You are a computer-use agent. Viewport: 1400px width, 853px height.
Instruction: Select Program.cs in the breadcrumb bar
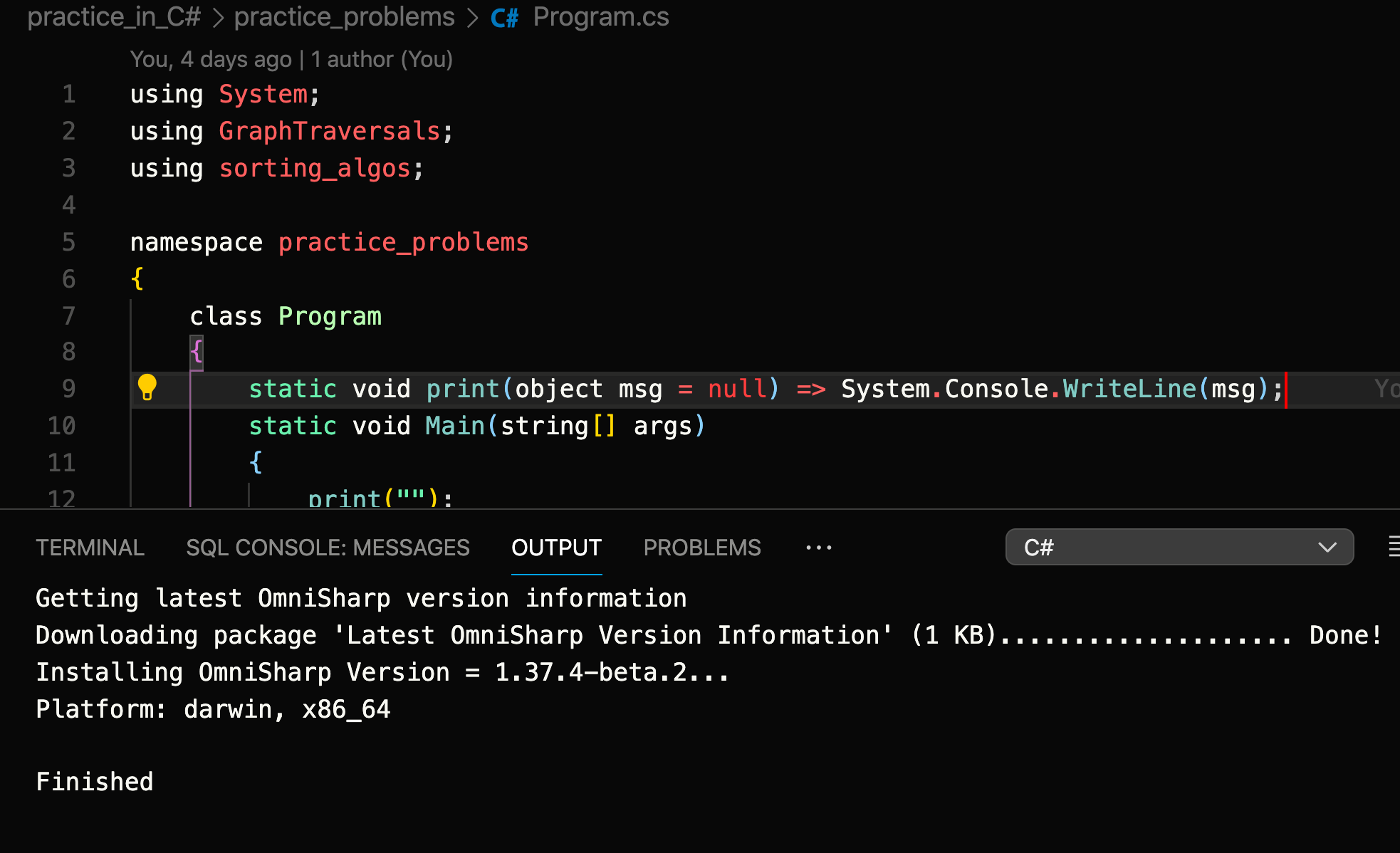click(x=600, y=16)
